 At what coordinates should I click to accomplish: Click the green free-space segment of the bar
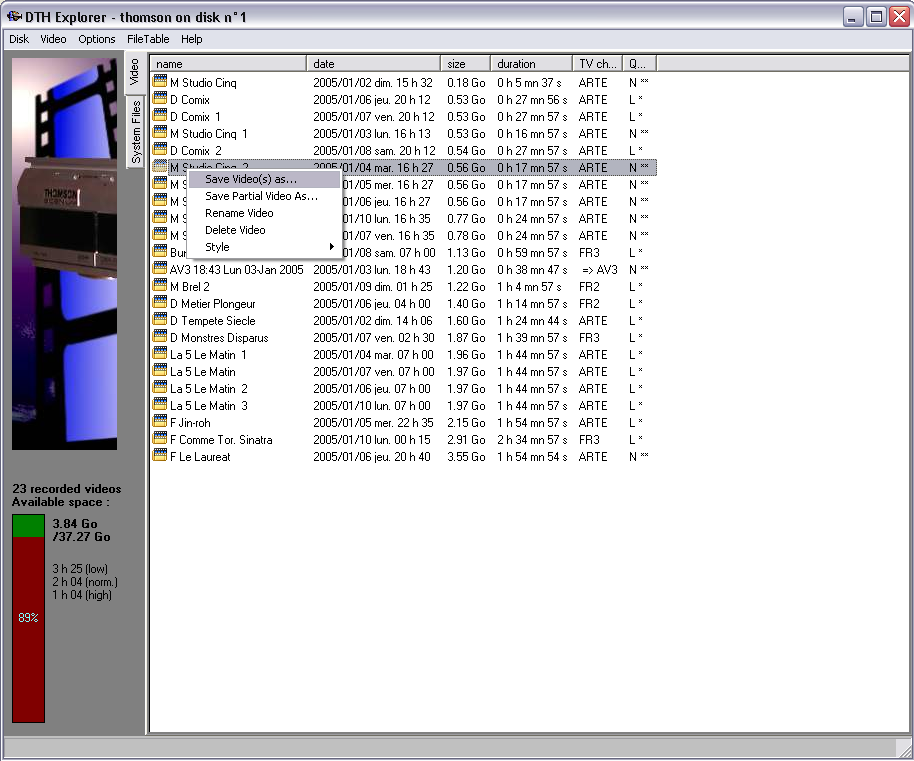coord(29,526)
